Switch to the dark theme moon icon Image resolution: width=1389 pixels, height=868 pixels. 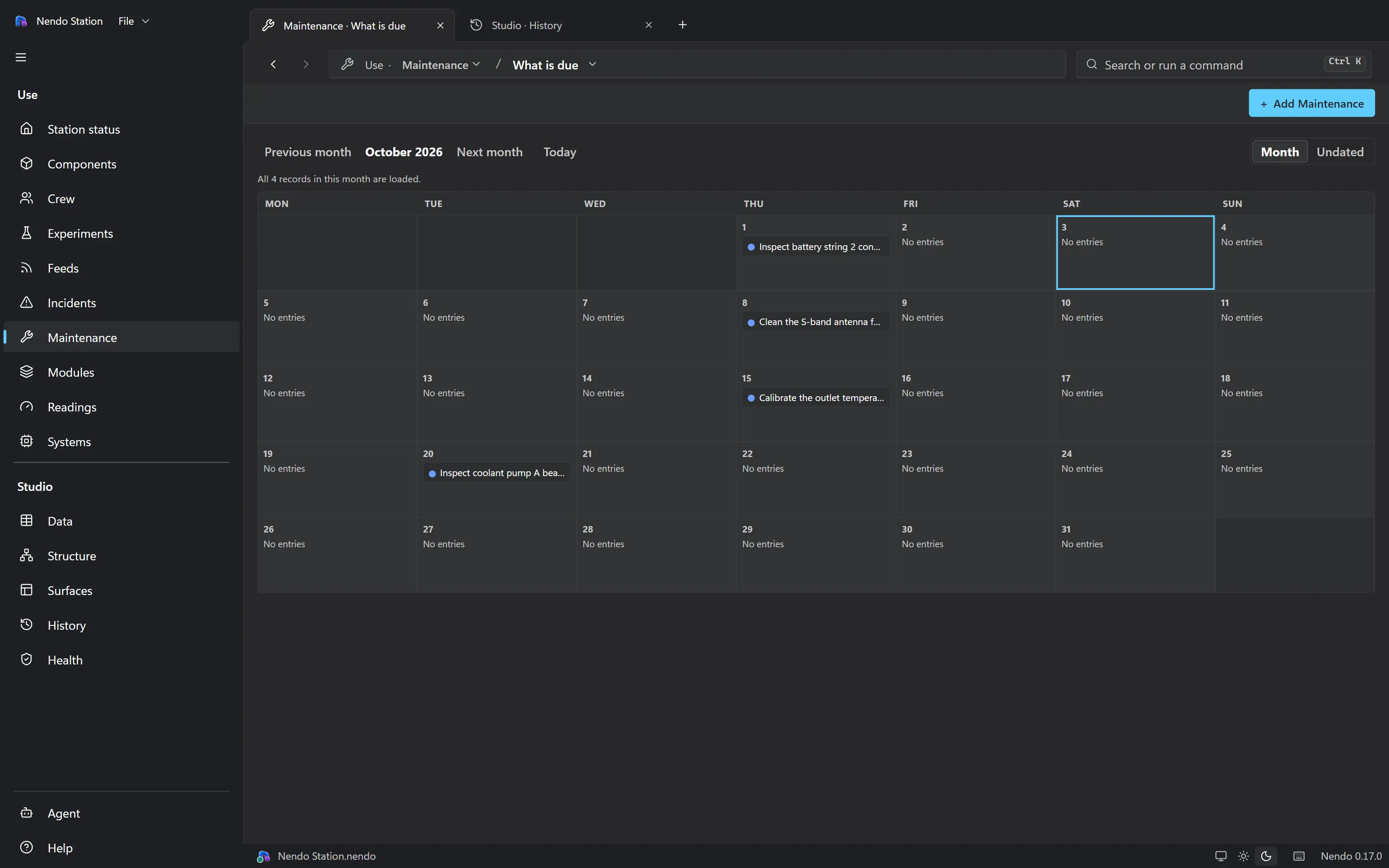tap(1266, 856)
